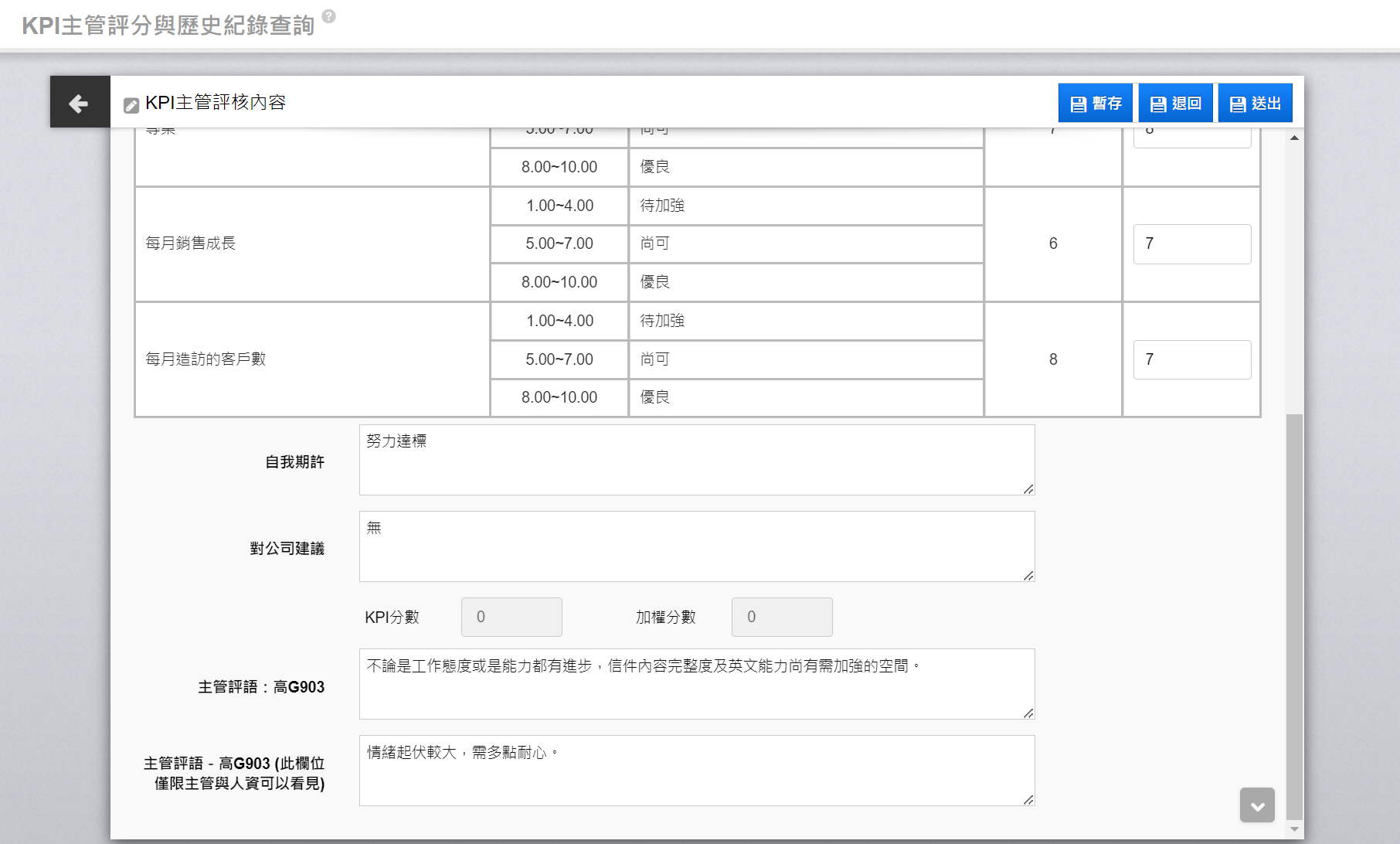This screenshot has width=1400, height=844.
Task: Click the 每月造訪的客戶數 manager score field
Action: click(x=1191, y=360)
